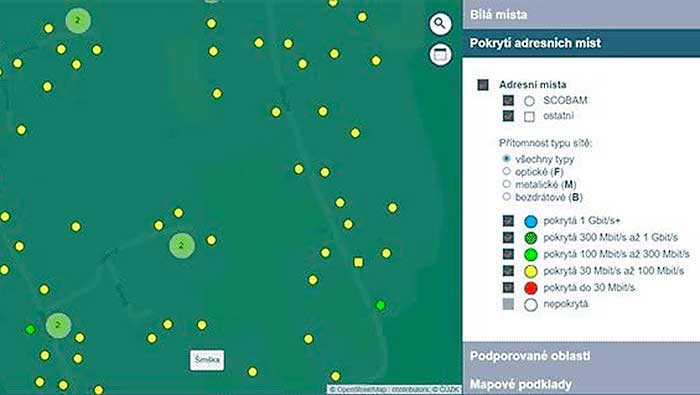Toggle checkbox for 100 Mbit/s až 300 Mbit/s

508,254
